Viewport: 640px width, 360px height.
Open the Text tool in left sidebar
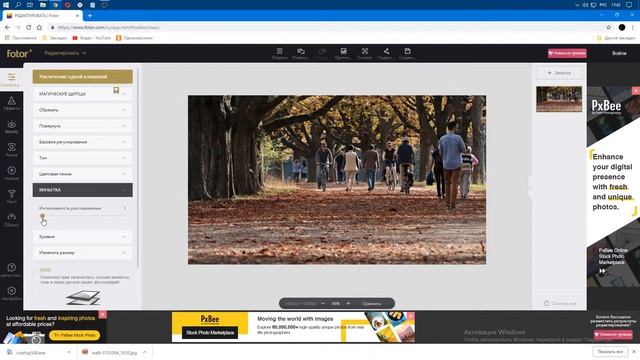[x=11, y=196]
